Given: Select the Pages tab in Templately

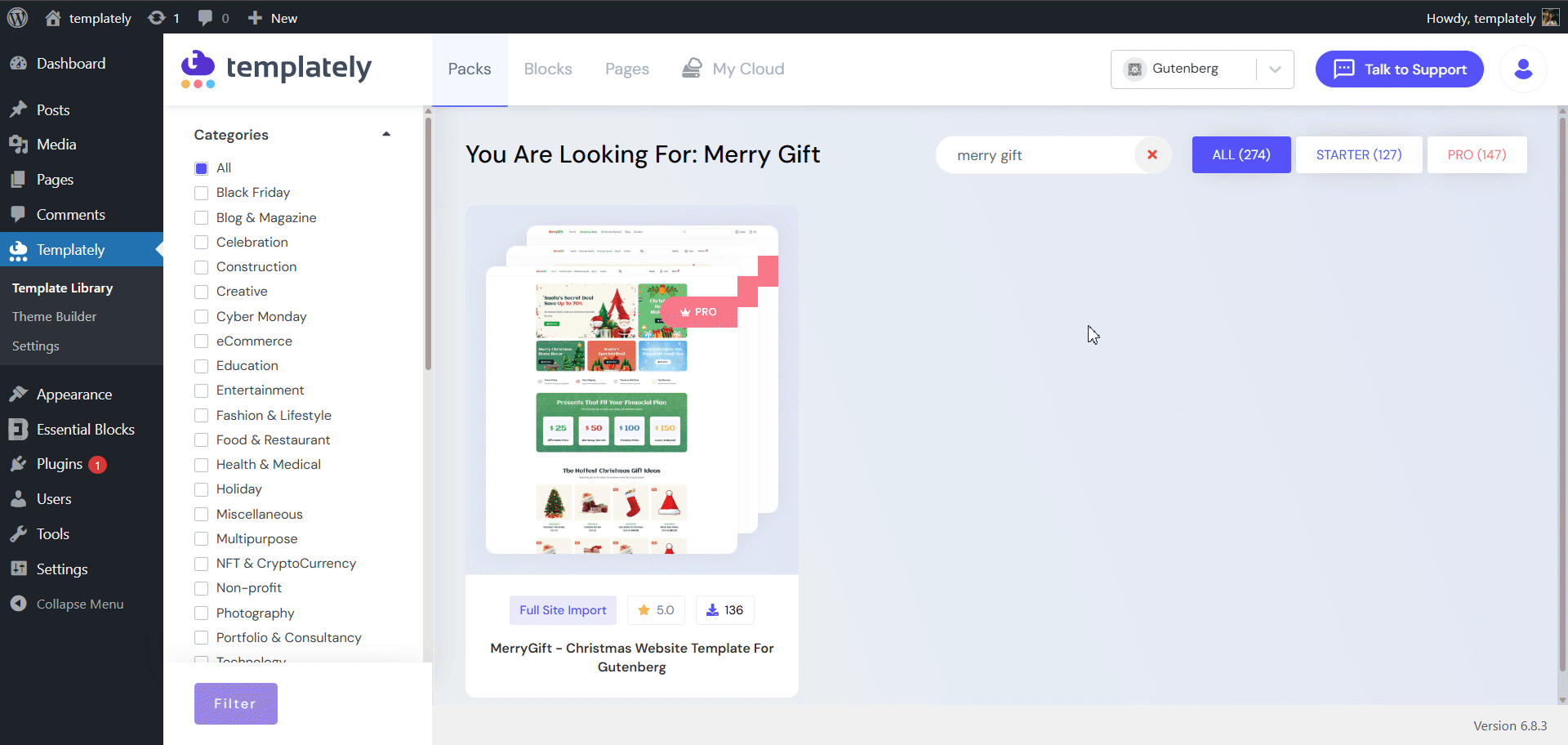Looking at the screenshot, I should click(626, 69).
